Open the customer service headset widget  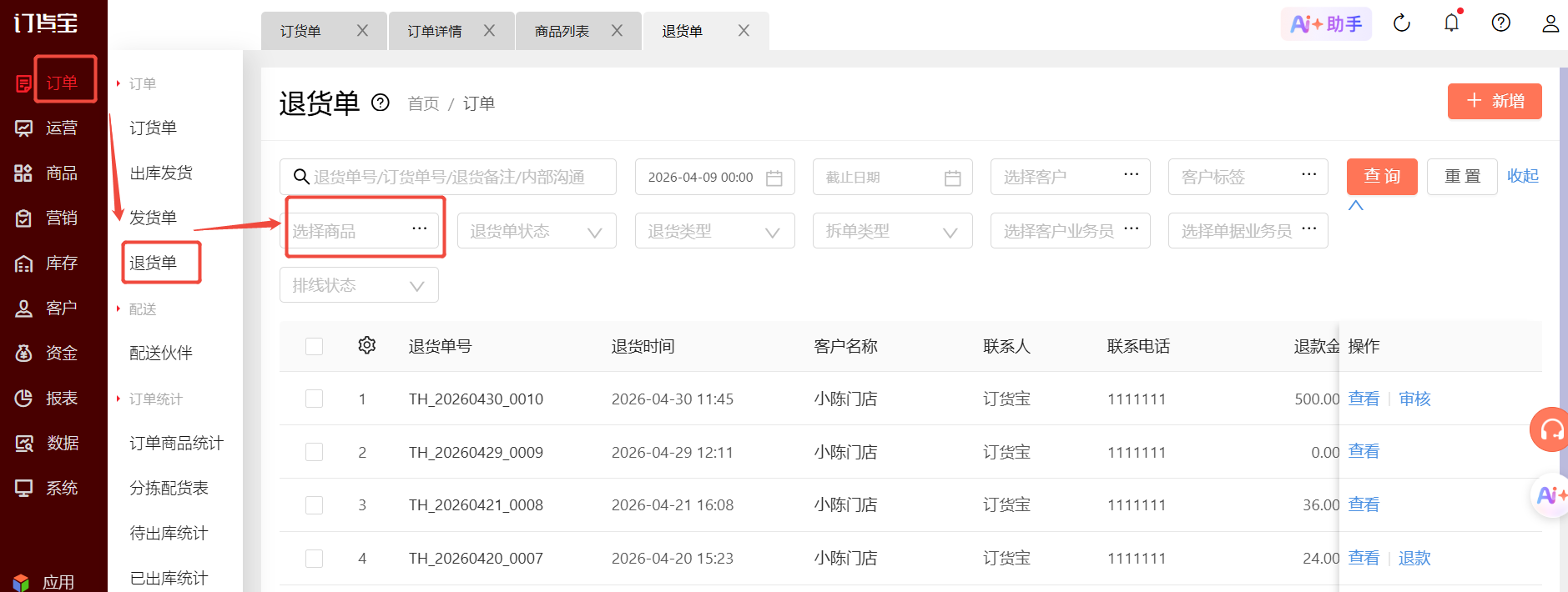[x=1550, y=429]
